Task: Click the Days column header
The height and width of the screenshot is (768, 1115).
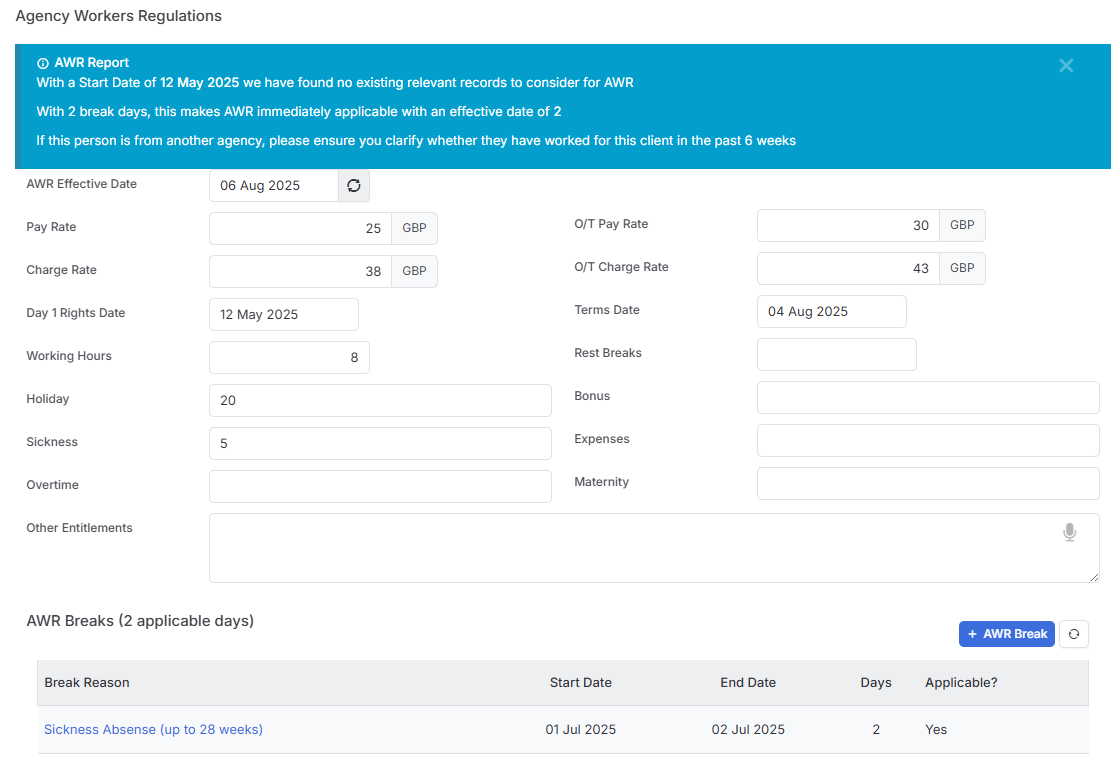Action: tap(876, 683)
